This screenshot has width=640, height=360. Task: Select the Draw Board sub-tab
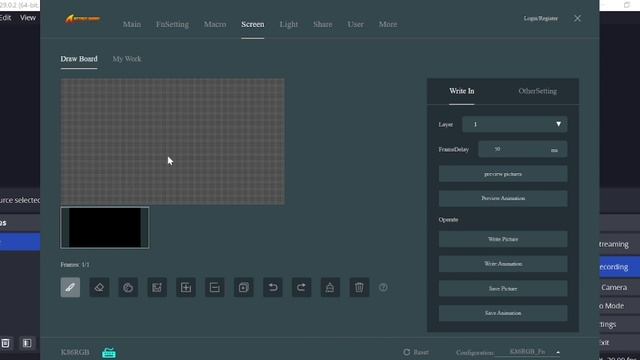pos(79,59)
